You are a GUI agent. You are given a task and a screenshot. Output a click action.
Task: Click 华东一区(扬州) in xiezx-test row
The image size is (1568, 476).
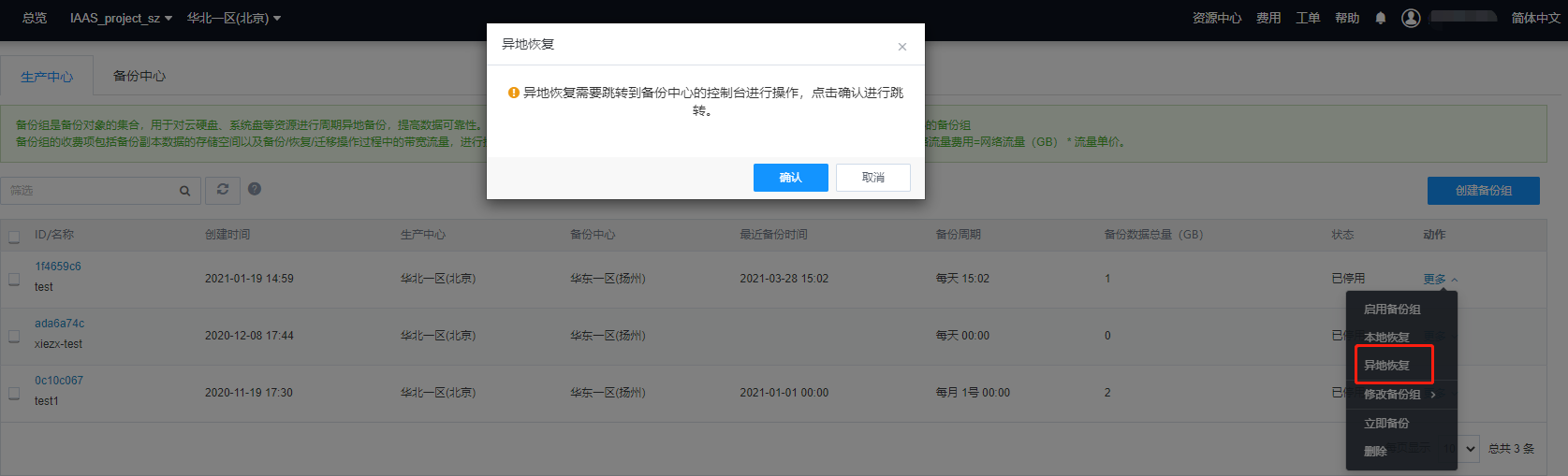608,336
